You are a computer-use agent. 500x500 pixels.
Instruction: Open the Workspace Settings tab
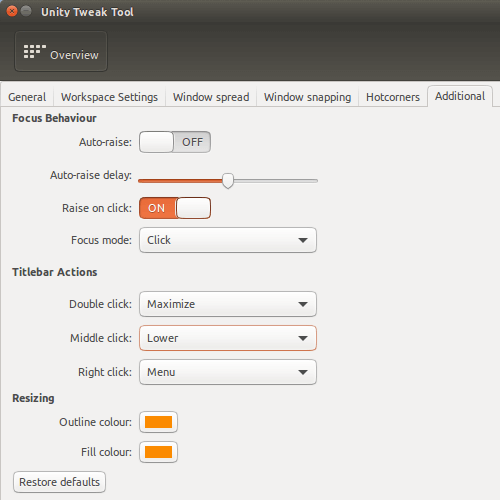click(x=109, y=97)
